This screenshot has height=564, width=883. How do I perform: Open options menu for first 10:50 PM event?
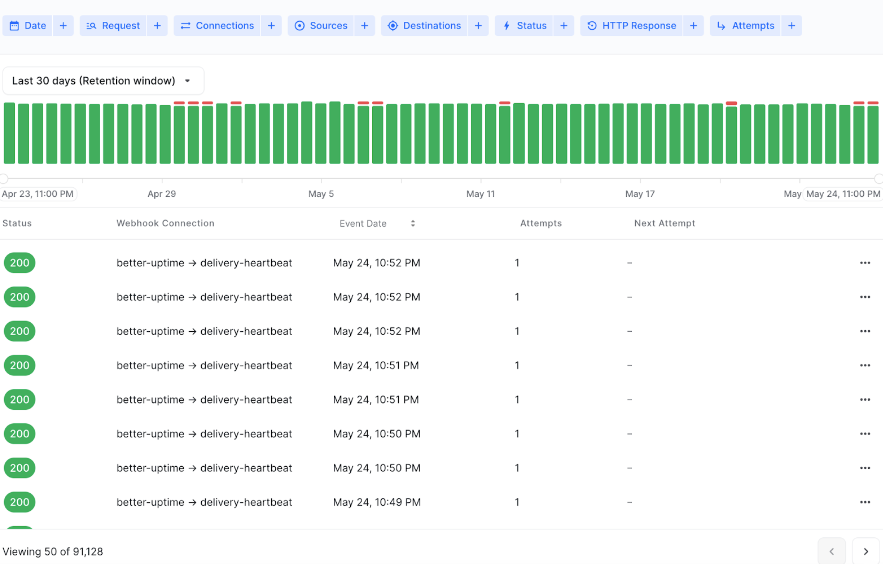click(x=865, y=434)
